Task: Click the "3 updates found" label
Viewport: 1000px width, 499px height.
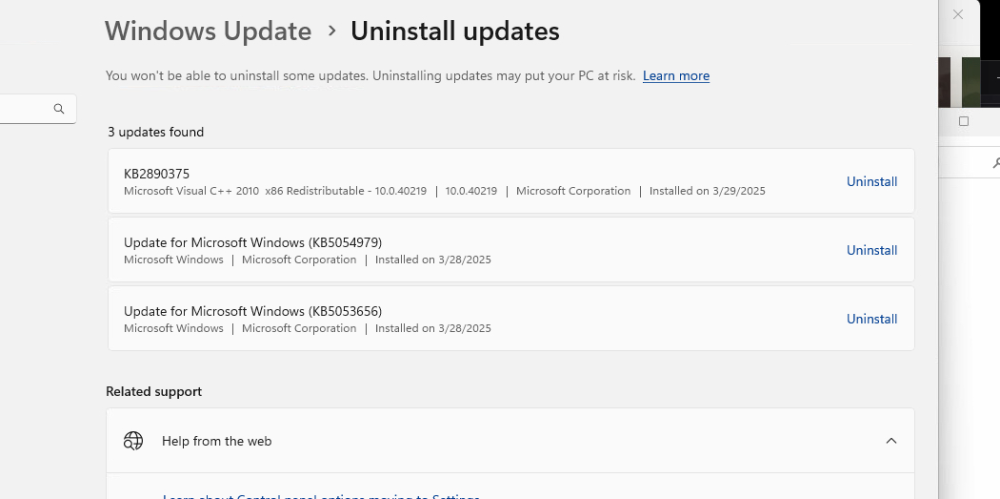Action: (x=156, y=132)
